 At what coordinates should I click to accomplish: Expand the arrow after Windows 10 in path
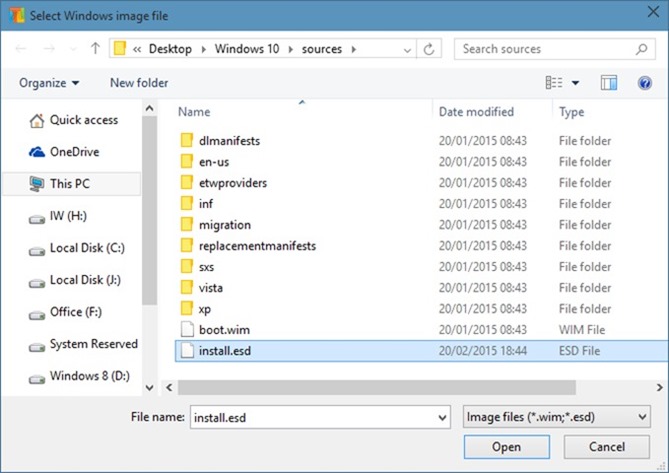pyautogui.click(x=291, y=49)
